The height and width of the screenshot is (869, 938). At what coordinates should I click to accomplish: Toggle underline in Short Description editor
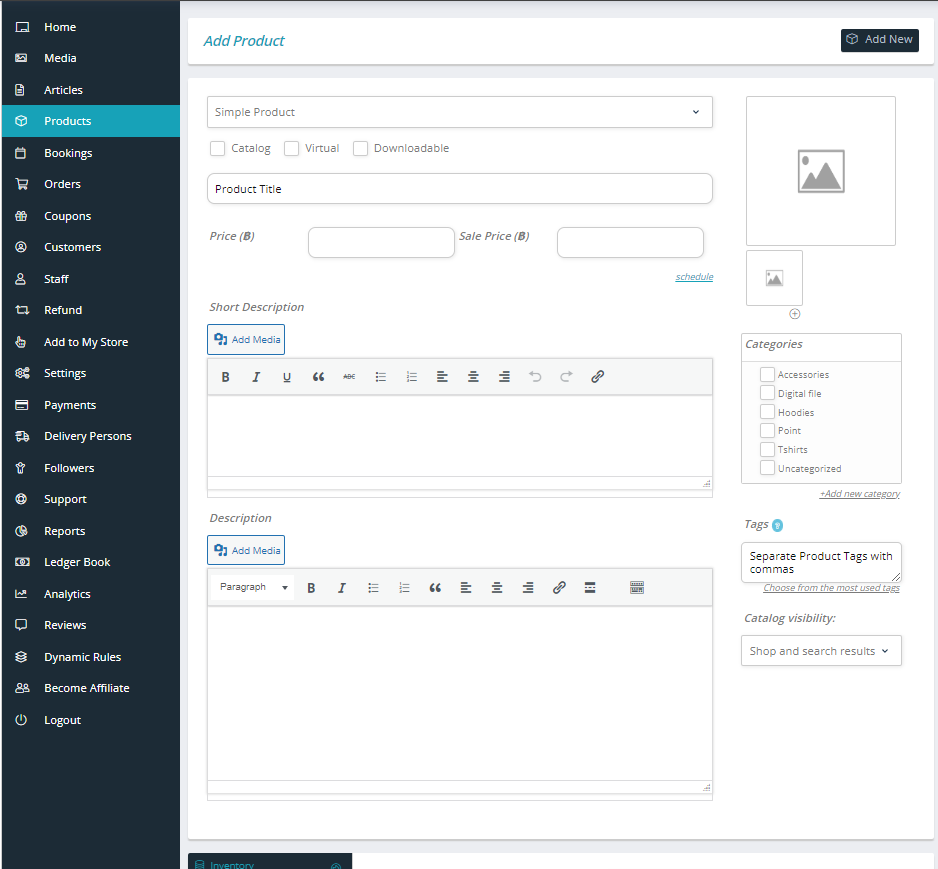point(287,377)
